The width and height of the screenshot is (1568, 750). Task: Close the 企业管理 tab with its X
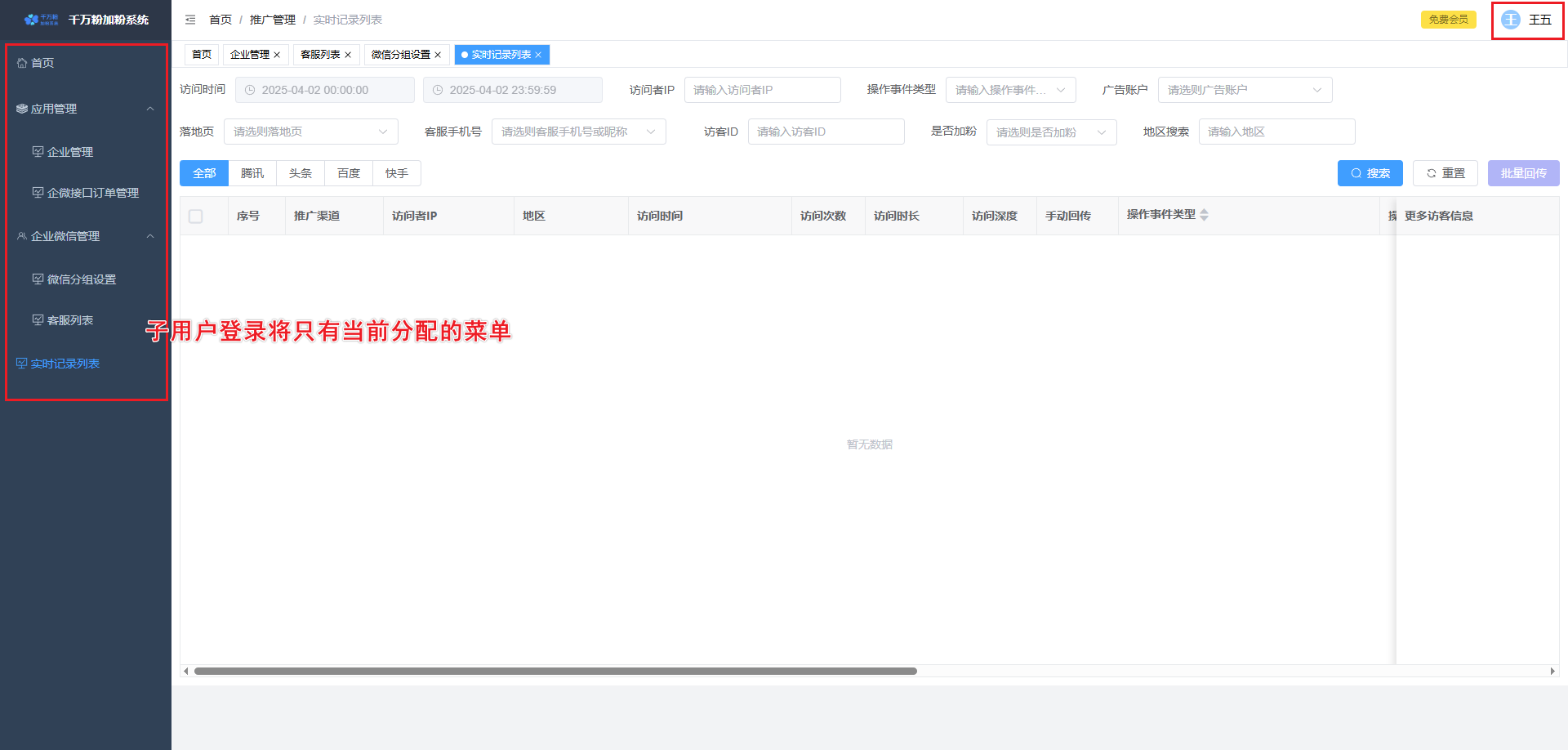(277, 55)
